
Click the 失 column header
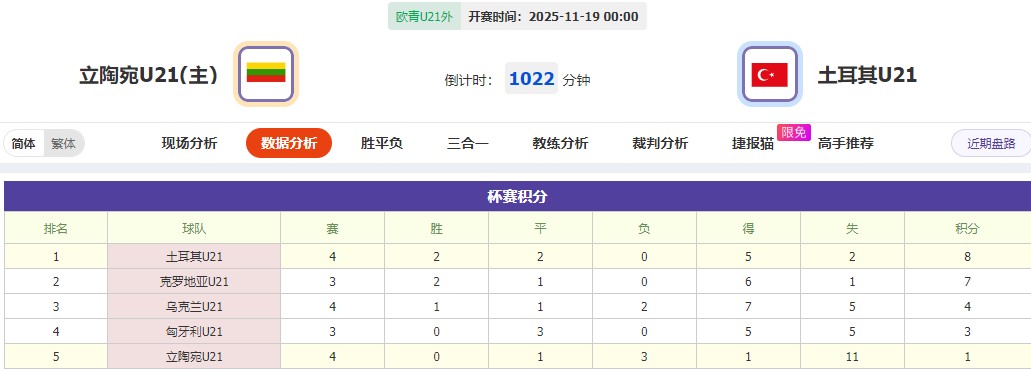click(x=852, y=228)
